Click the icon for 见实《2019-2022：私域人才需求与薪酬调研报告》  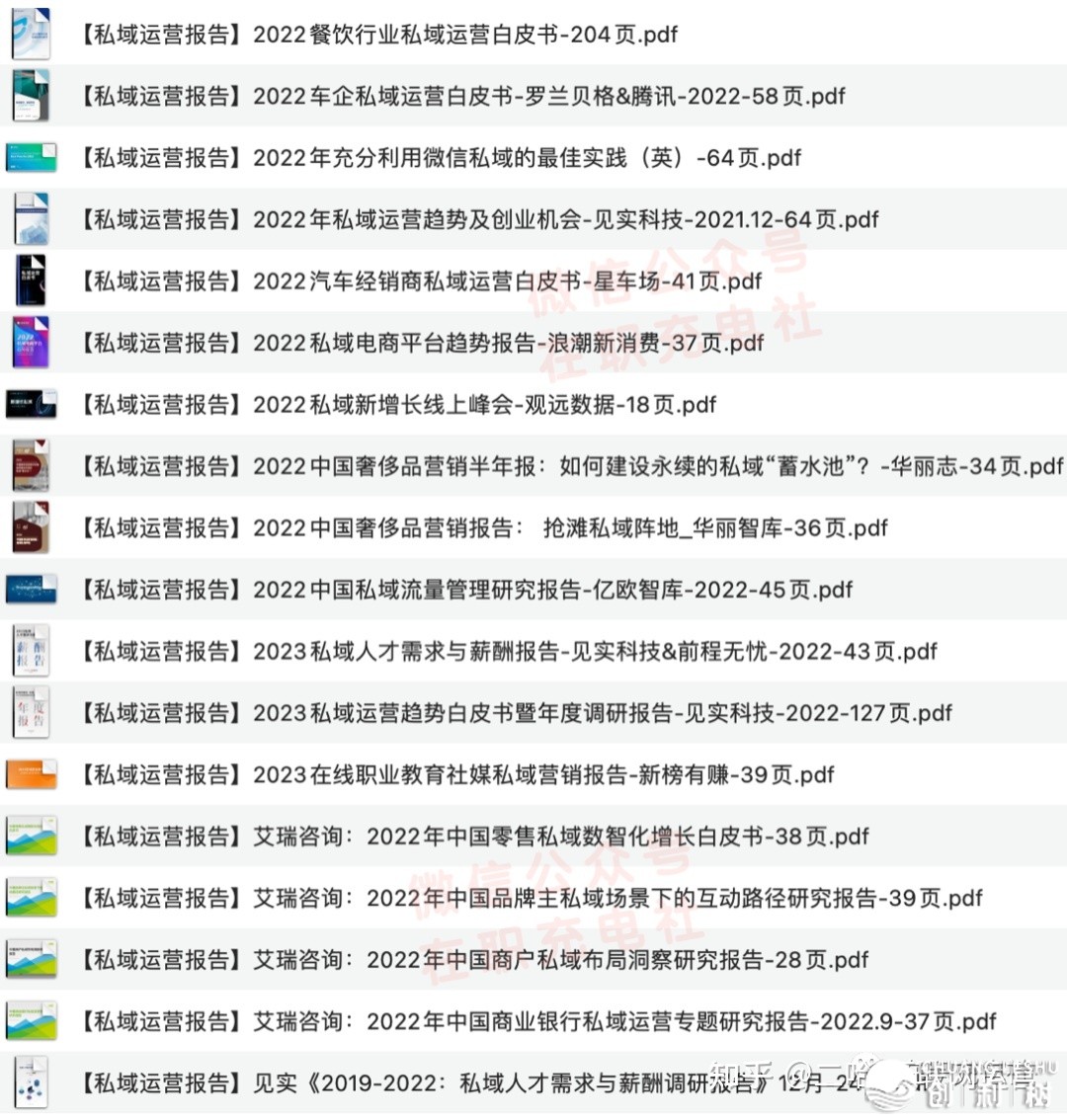point(31,1082)
